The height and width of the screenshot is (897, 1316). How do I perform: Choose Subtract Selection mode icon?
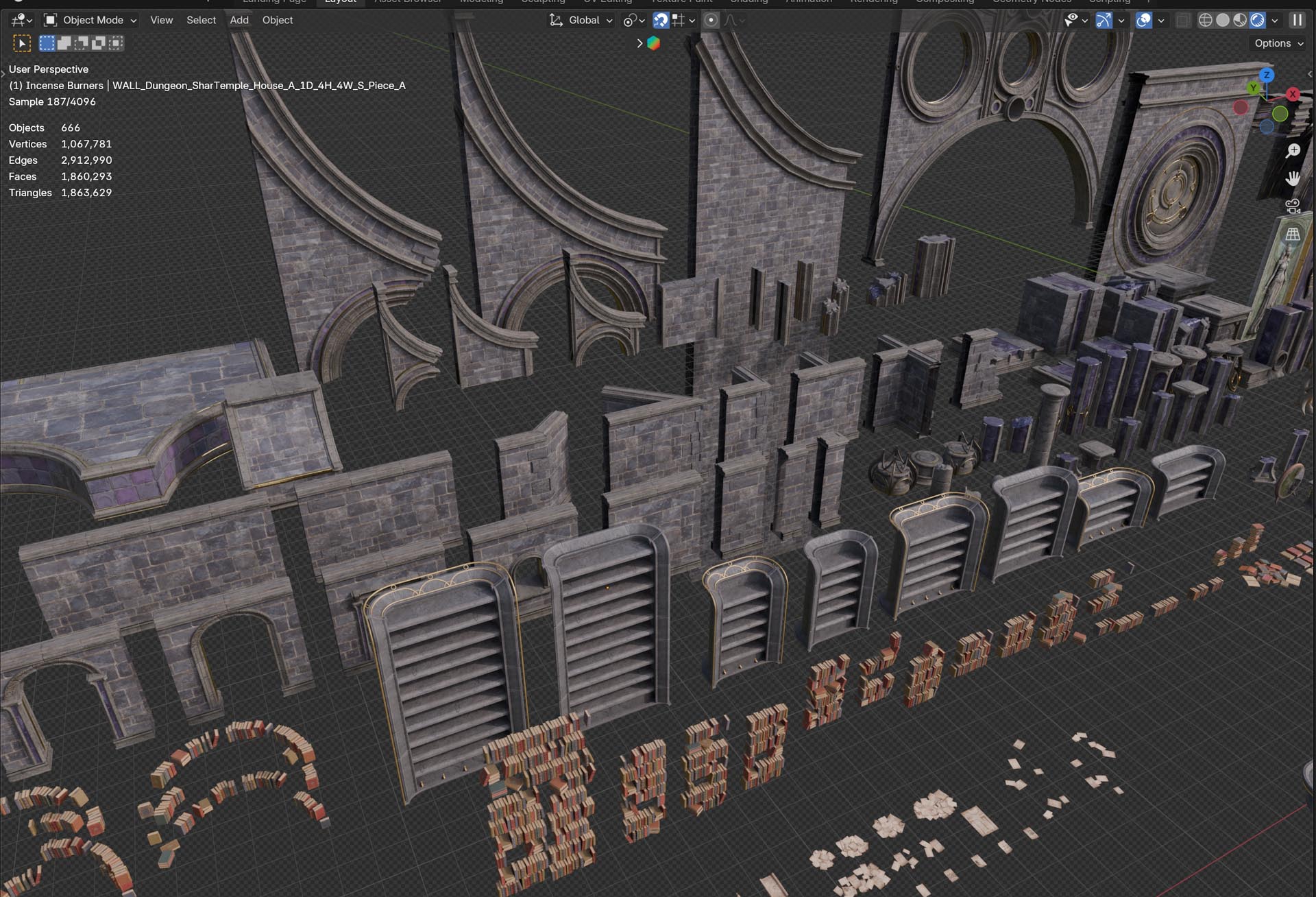click(x=81, y=43)
